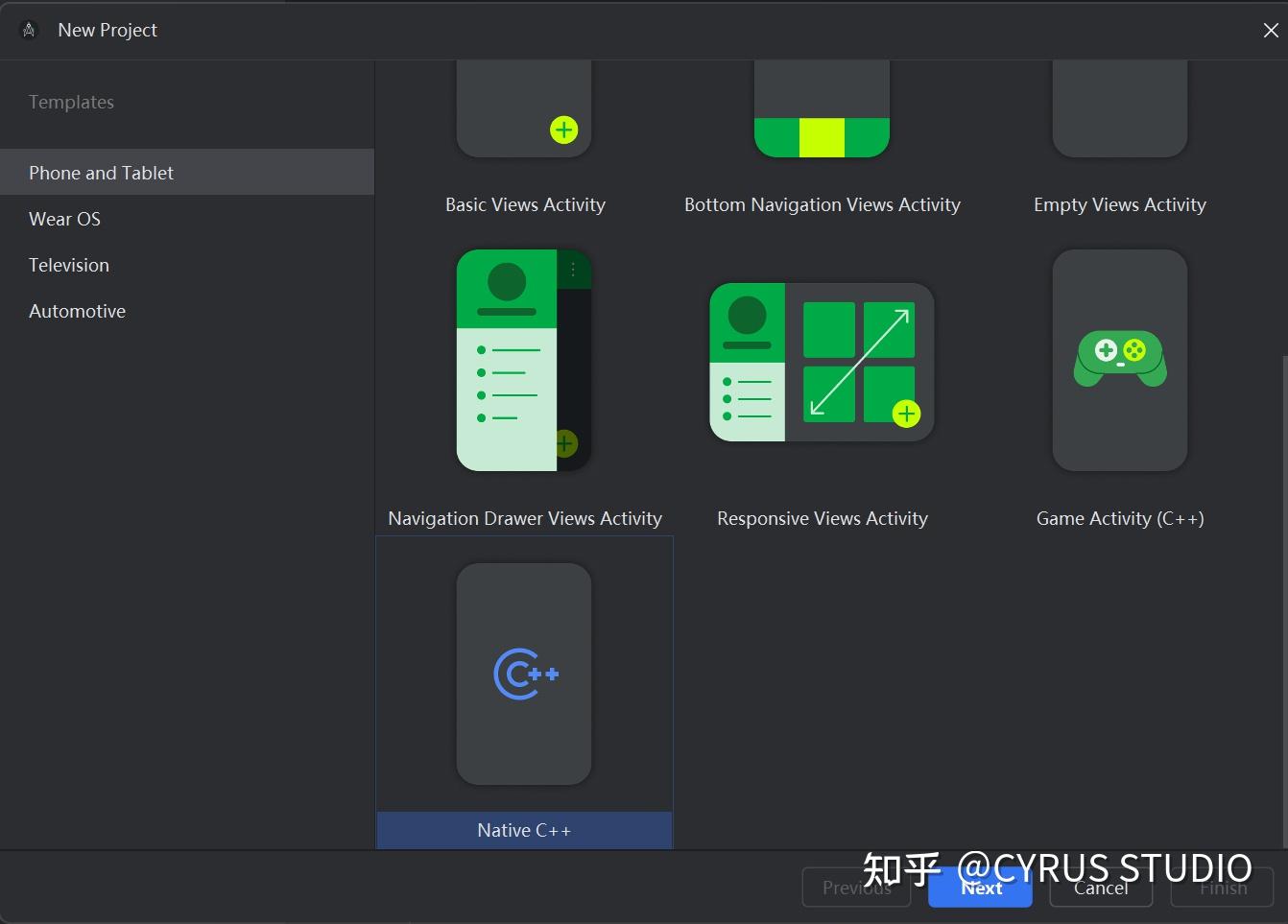The height and width of the screenshot is (924, 1288).
Task: Click the Finish button
Action: pos(1221,888)
